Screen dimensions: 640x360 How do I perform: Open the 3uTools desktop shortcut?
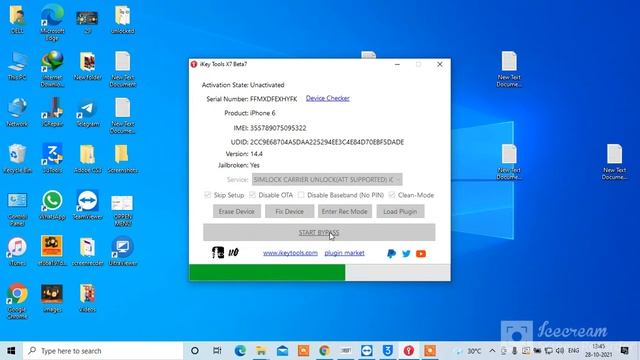click(x=52, y=158)
